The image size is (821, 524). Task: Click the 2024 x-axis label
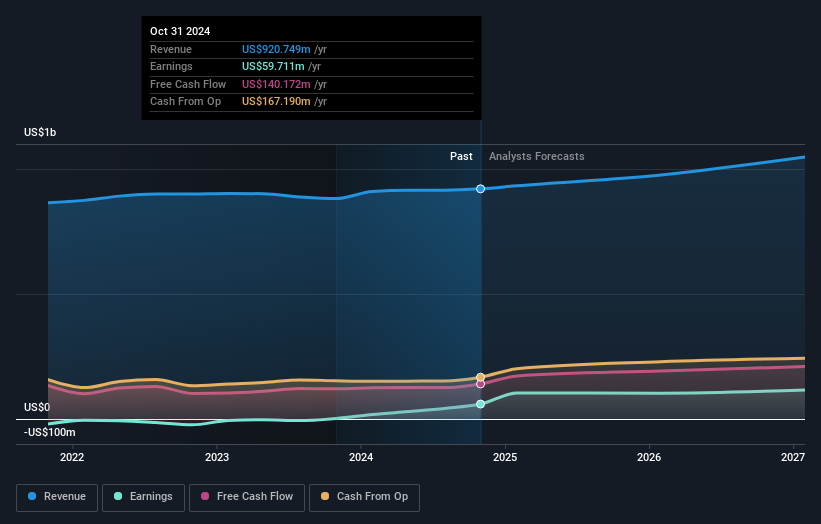(361, 457)
